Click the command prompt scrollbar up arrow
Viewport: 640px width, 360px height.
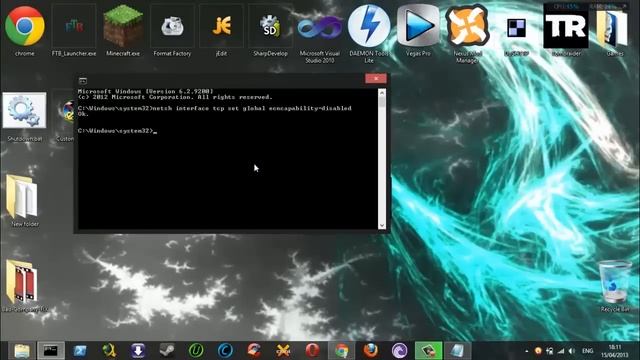point(382,93)
